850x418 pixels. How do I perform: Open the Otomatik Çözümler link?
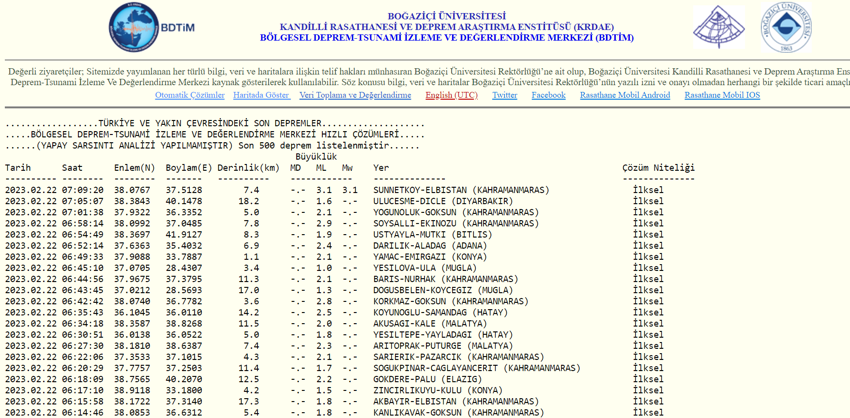coord(190,95)
